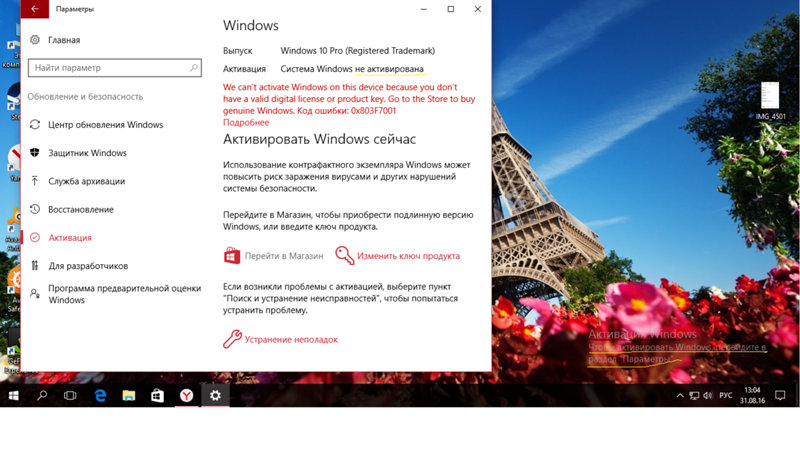The image size is (800, 452).
Task: Click the recovery clock icon
Action: tap(35, 209)
